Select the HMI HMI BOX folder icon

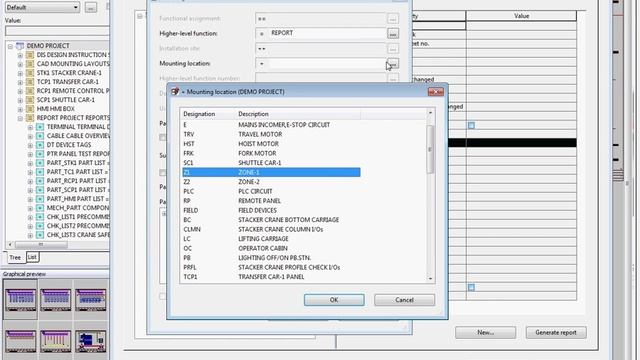click(30, 109)
